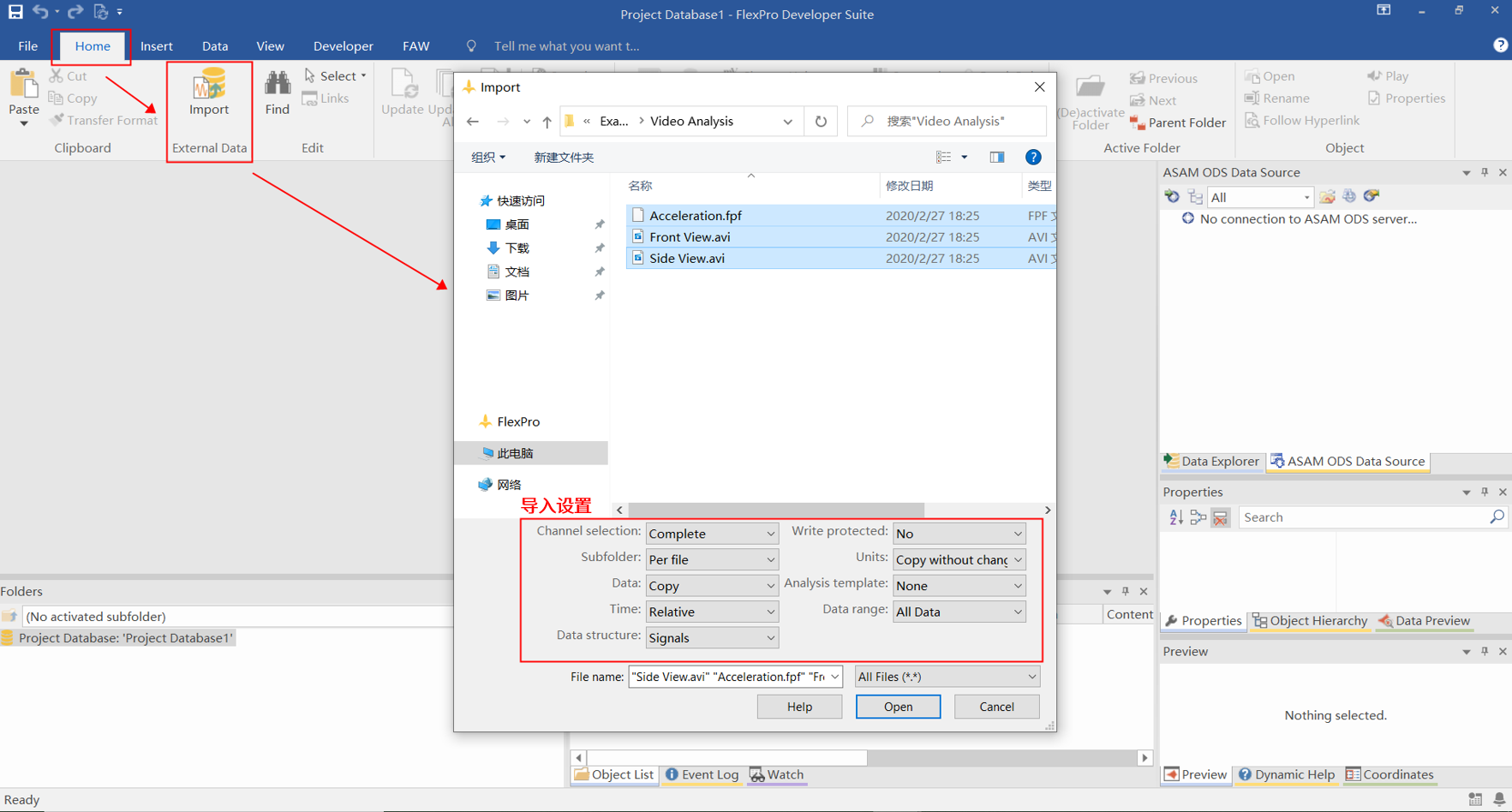Click the ribbon display options icon
This screenshot has width=1512, height=812.
[x=1384, y=10]
